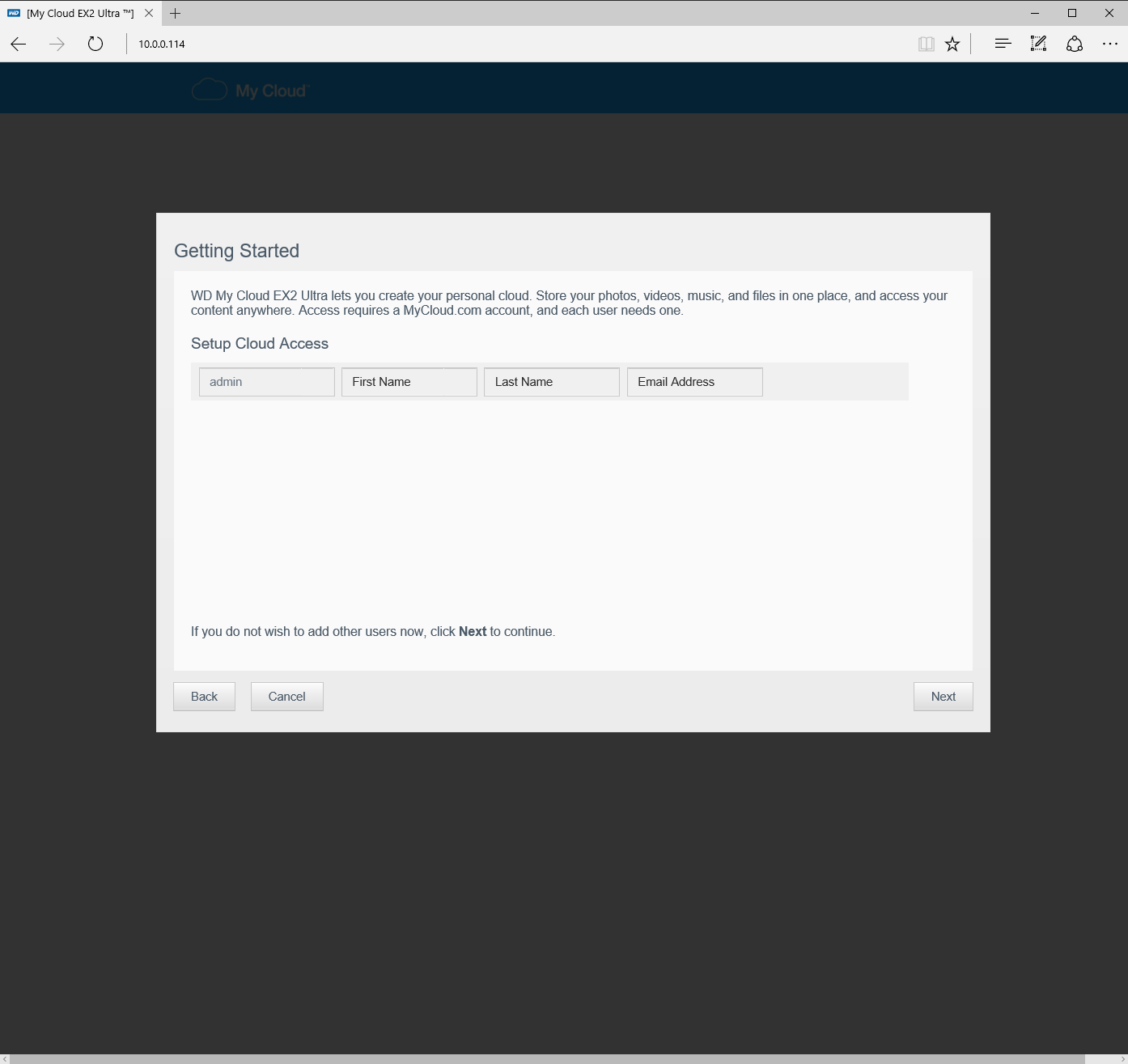Image resolution: width=1128 pixels, height=1064 pixels.
Task: Open Reading view book icon
Action: [927, 44]
